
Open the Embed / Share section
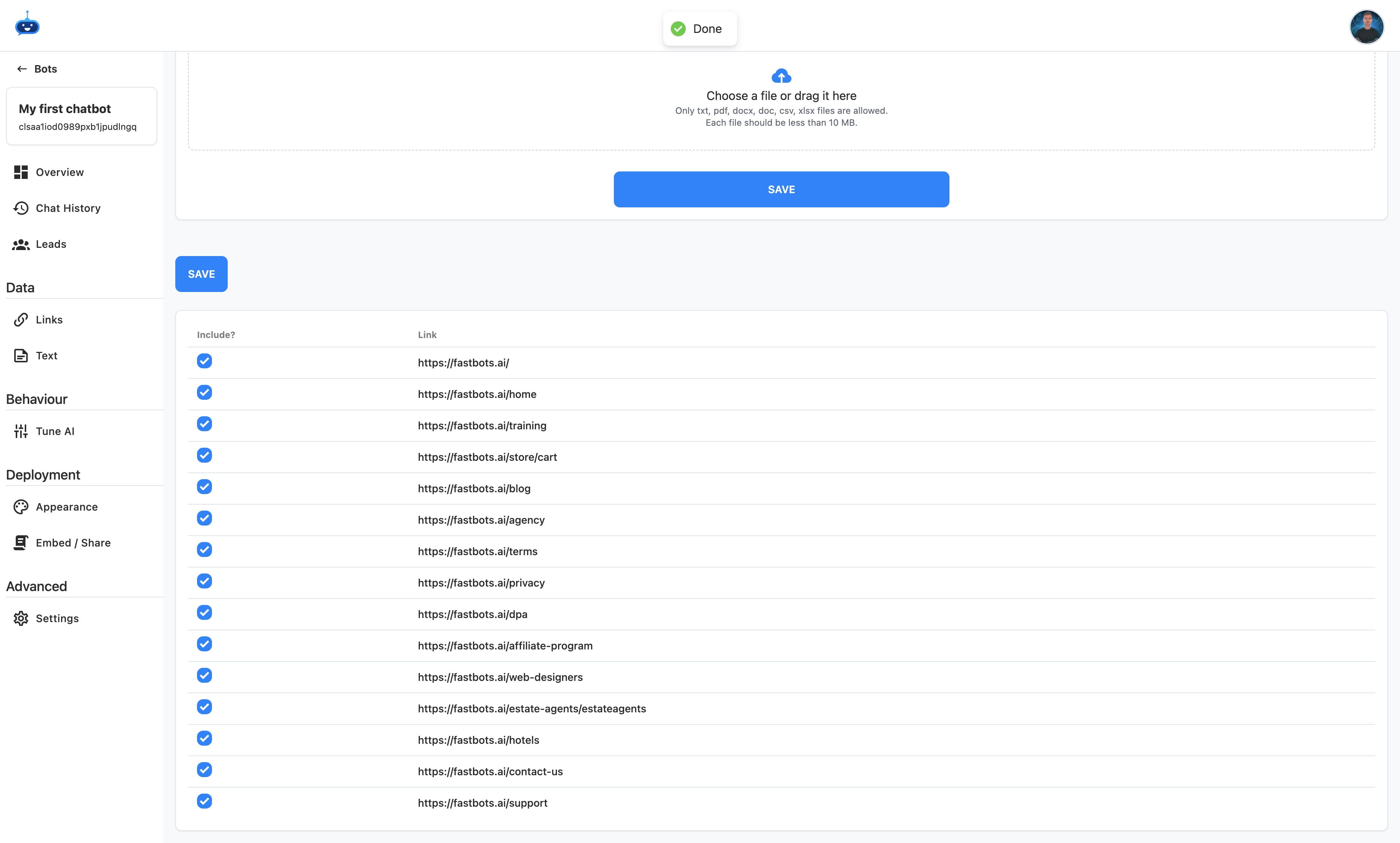point(73,542)
